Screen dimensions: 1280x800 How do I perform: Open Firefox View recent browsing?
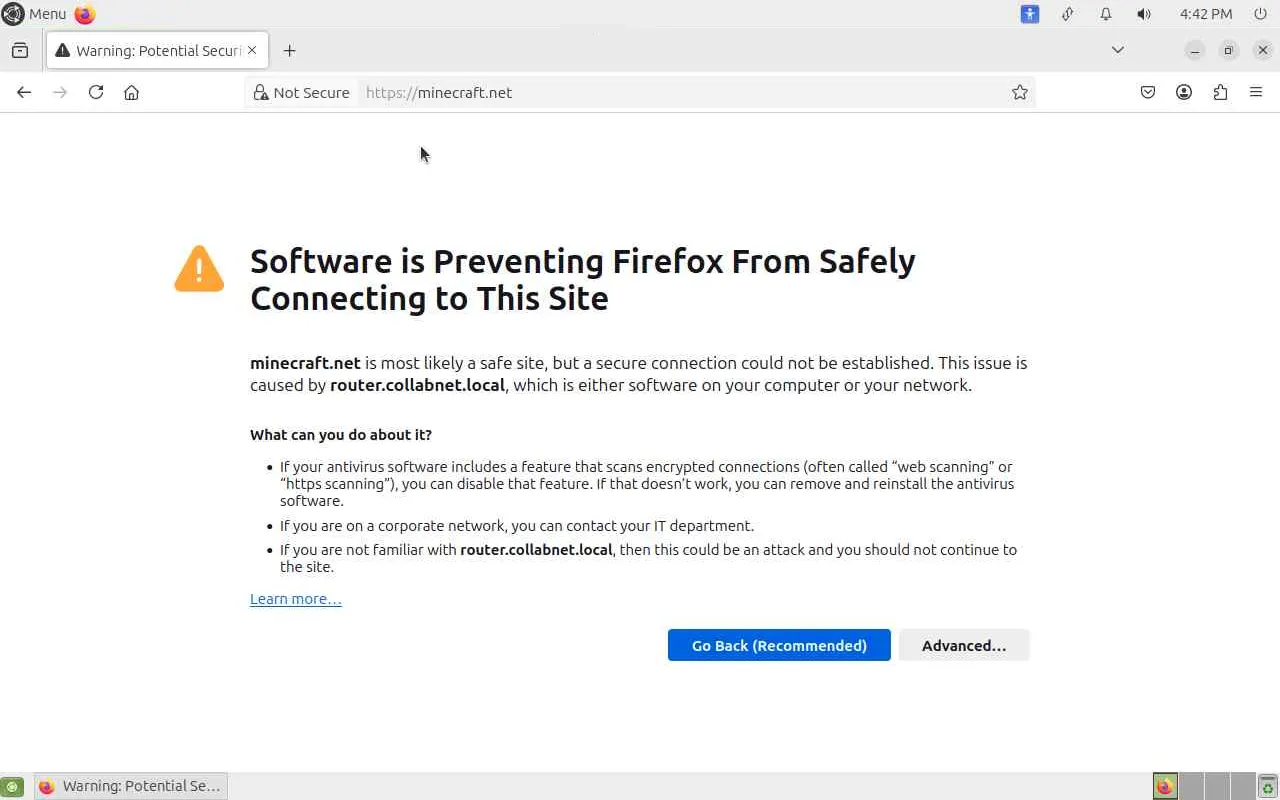tap(20, 50)
